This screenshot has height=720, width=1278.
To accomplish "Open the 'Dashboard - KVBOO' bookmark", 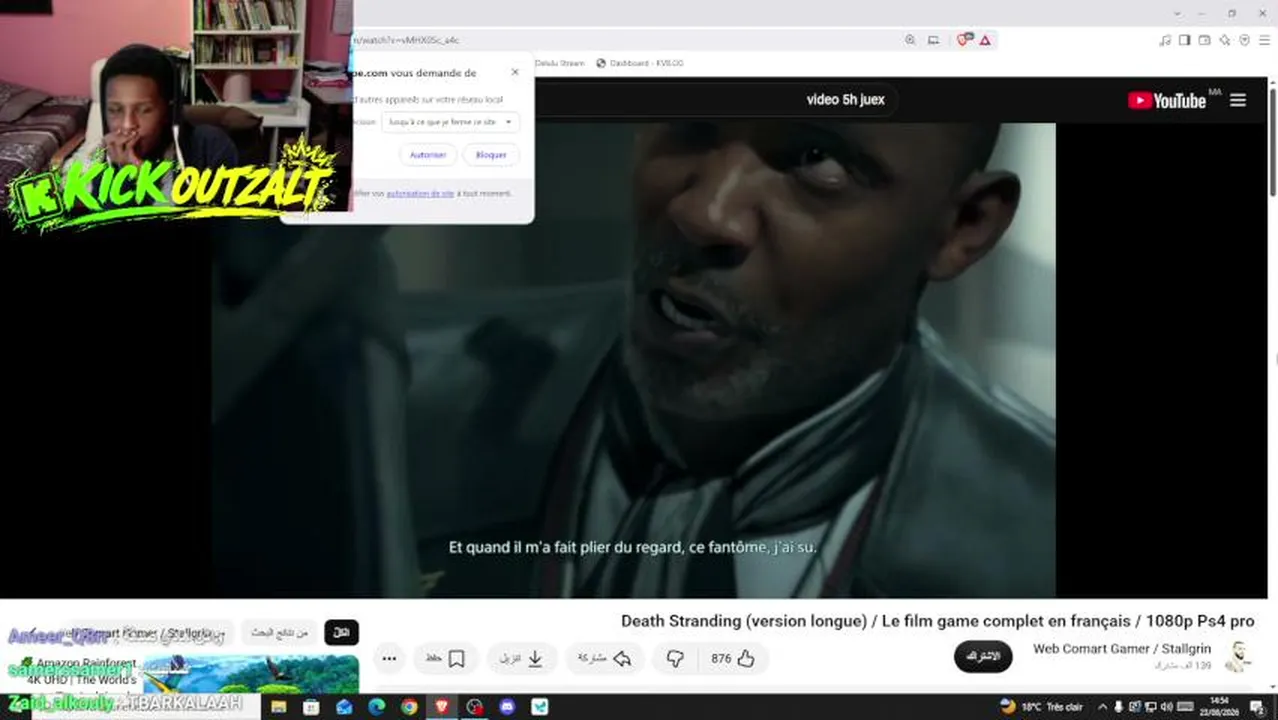I will tap(640, 63).
